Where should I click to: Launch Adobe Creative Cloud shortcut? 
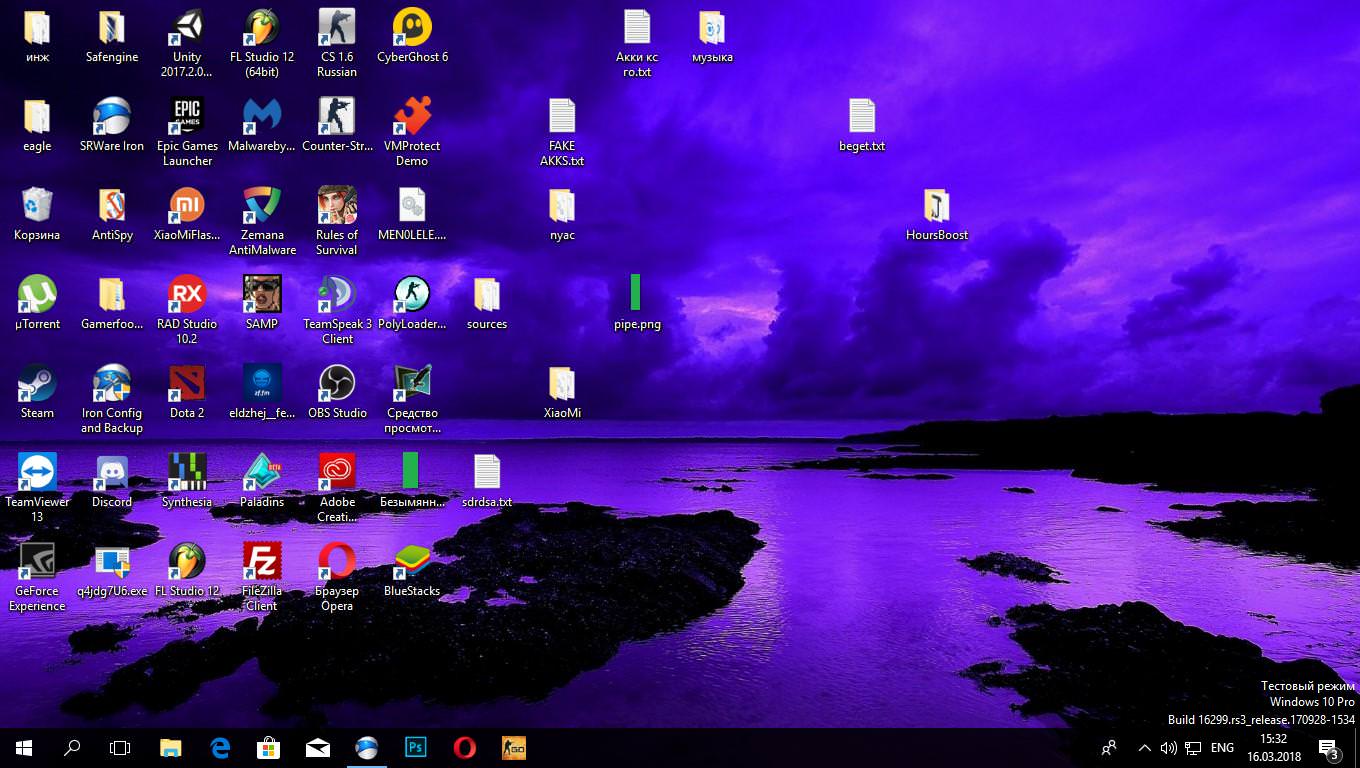(337, 489)
